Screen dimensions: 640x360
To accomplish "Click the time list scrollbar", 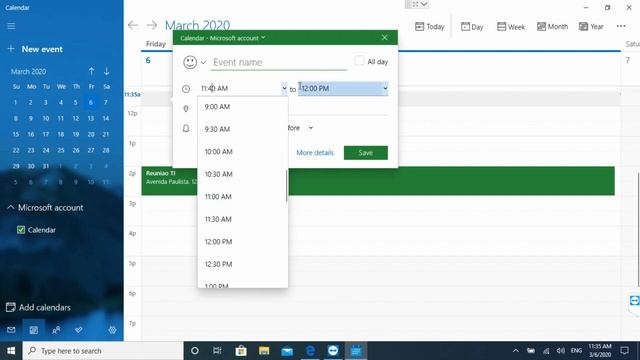I will tap(287, 186).
